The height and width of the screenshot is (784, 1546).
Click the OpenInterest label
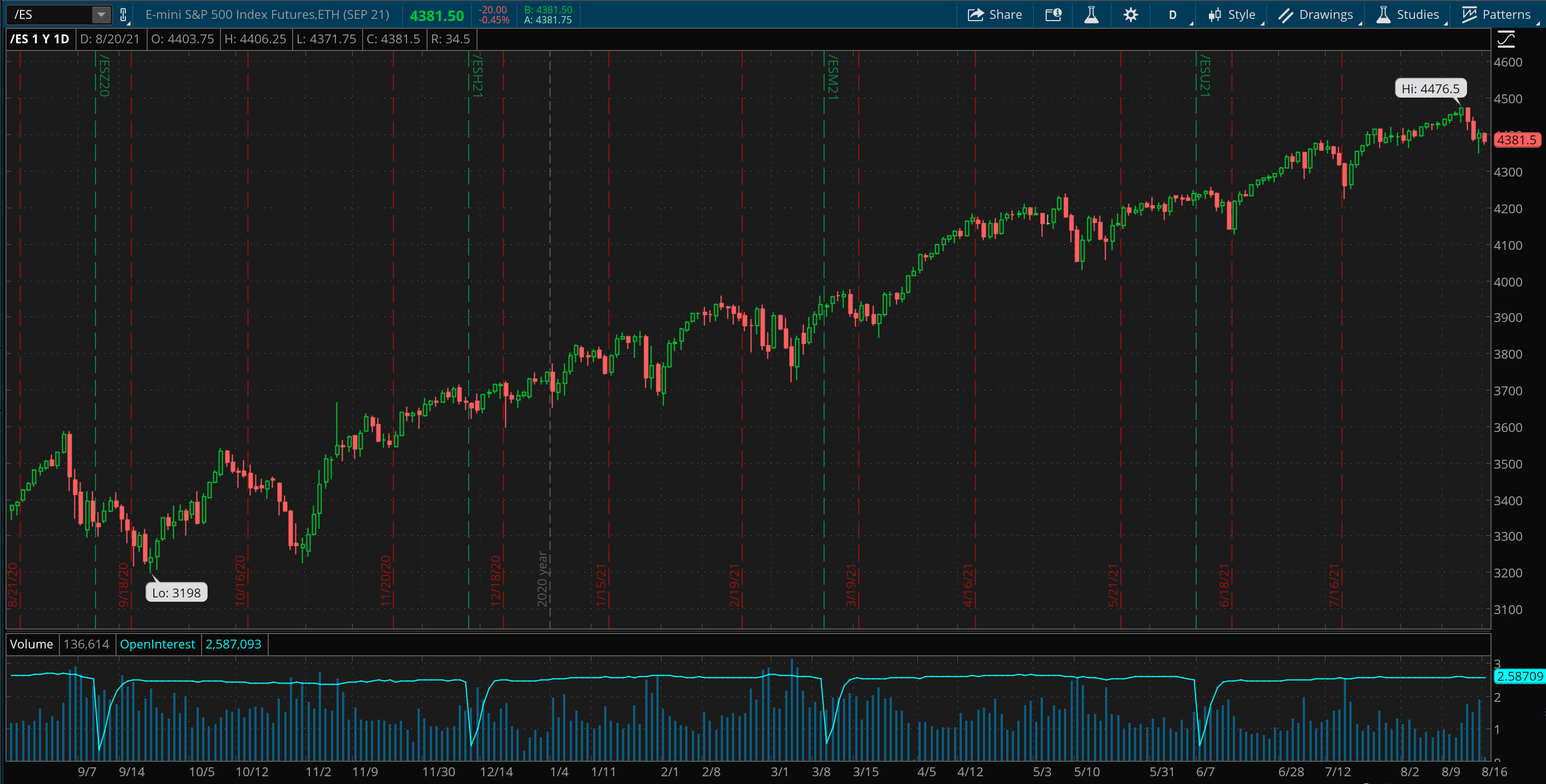pyautogui.click(x=157, y=644)
